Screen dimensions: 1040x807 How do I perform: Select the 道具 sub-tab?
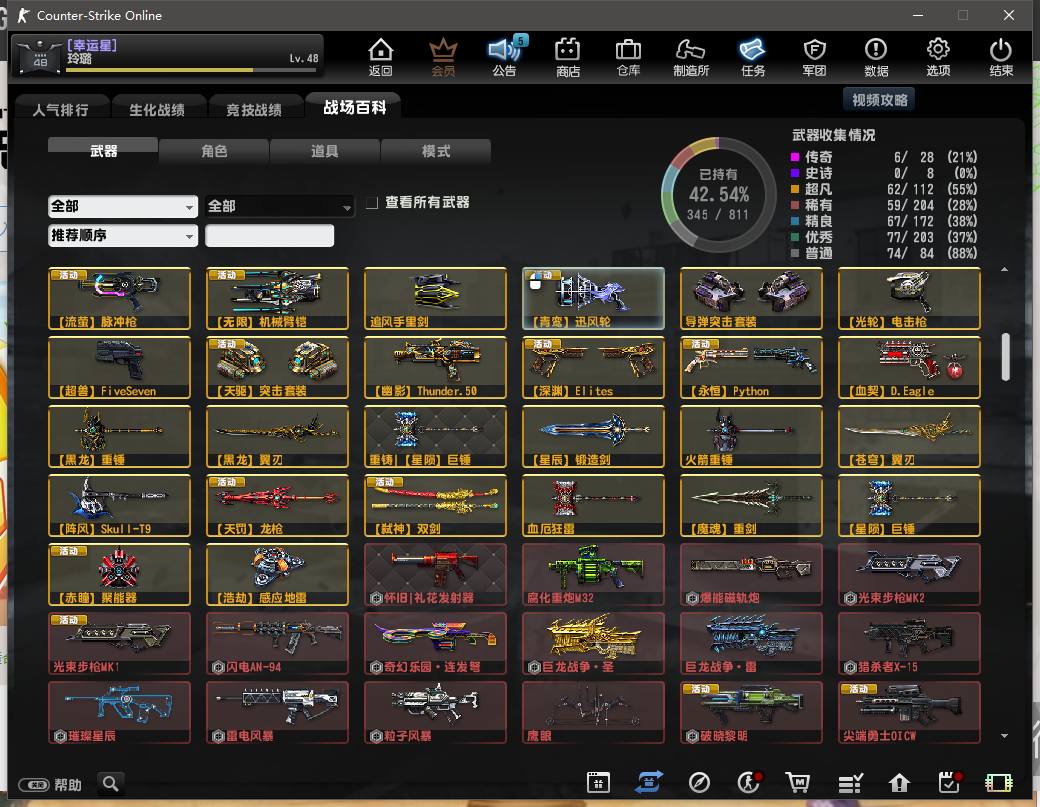coord(324,151)
